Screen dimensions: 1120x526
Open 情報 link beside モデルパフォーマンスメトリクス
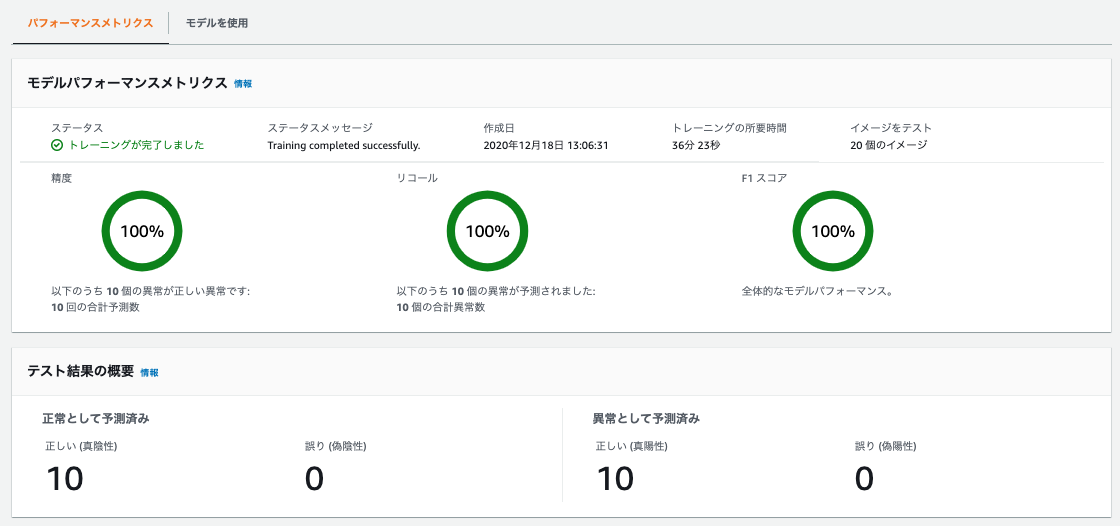(x=243, y=84)
